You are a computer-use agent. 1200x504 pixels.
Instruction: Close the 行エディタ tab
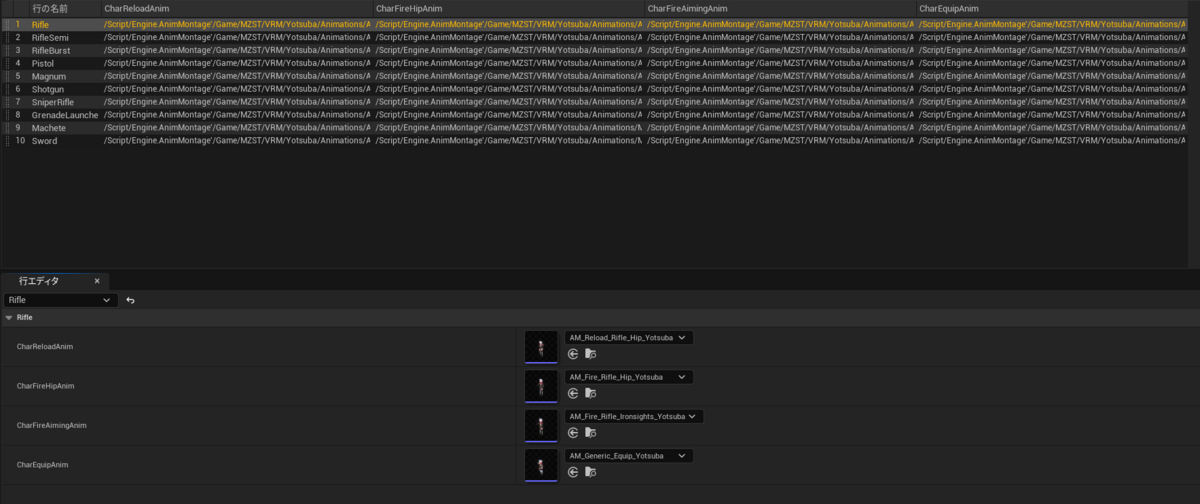tap(97, 281)
